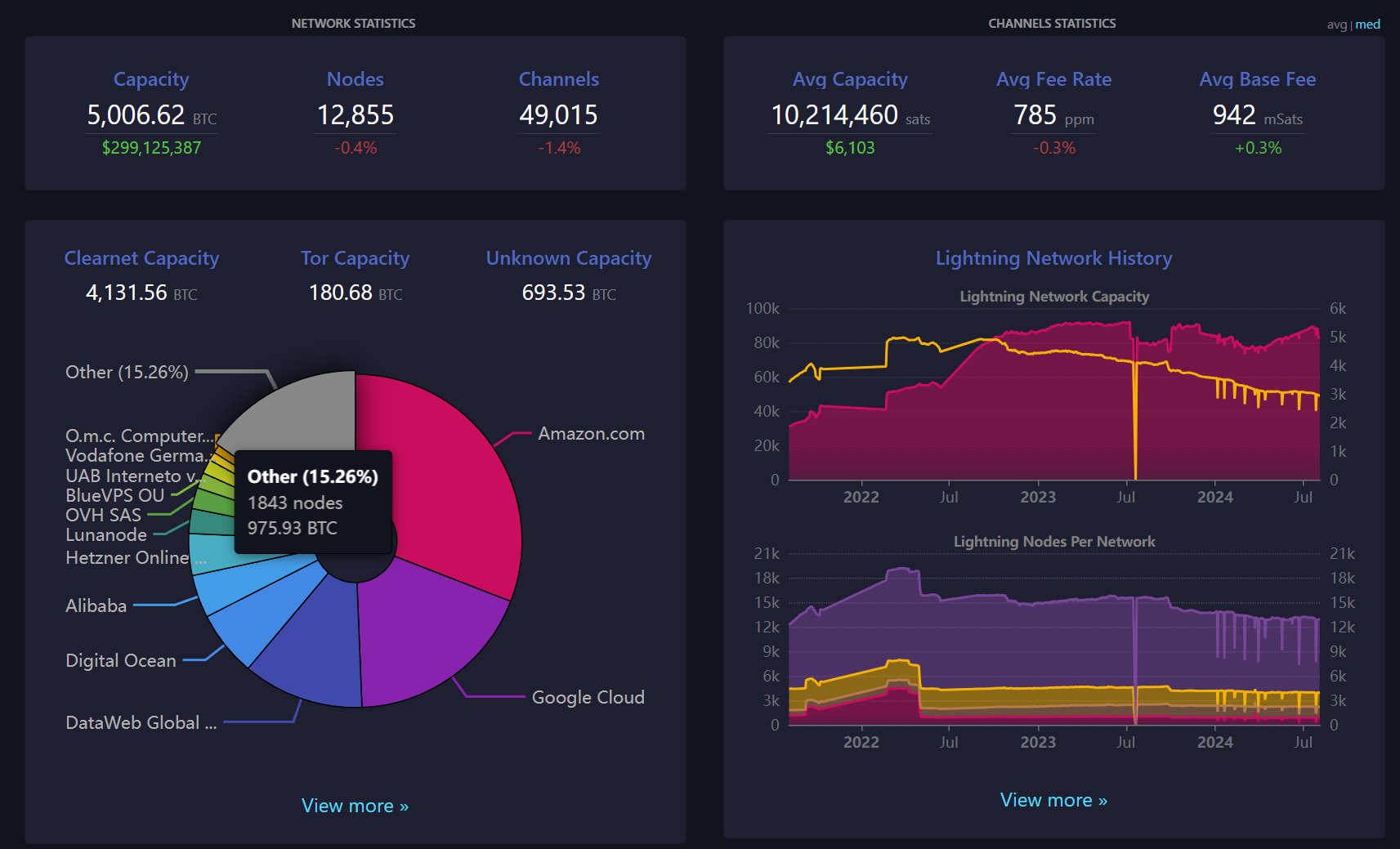Open the Lightning Network History title link
Image resolution: width=1400 pixels, height=849 pixels.
click(x=1053, y=258)
